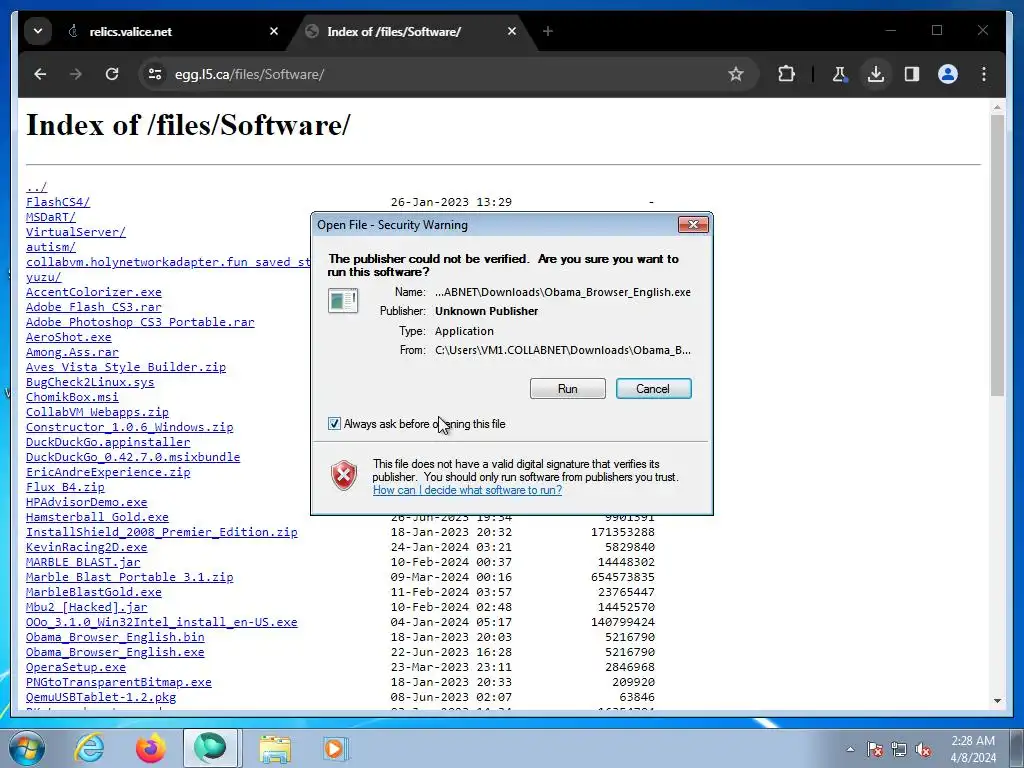Download KevinRacing2D.exe
Screen dimensions: 1024x768
[87, 548]
